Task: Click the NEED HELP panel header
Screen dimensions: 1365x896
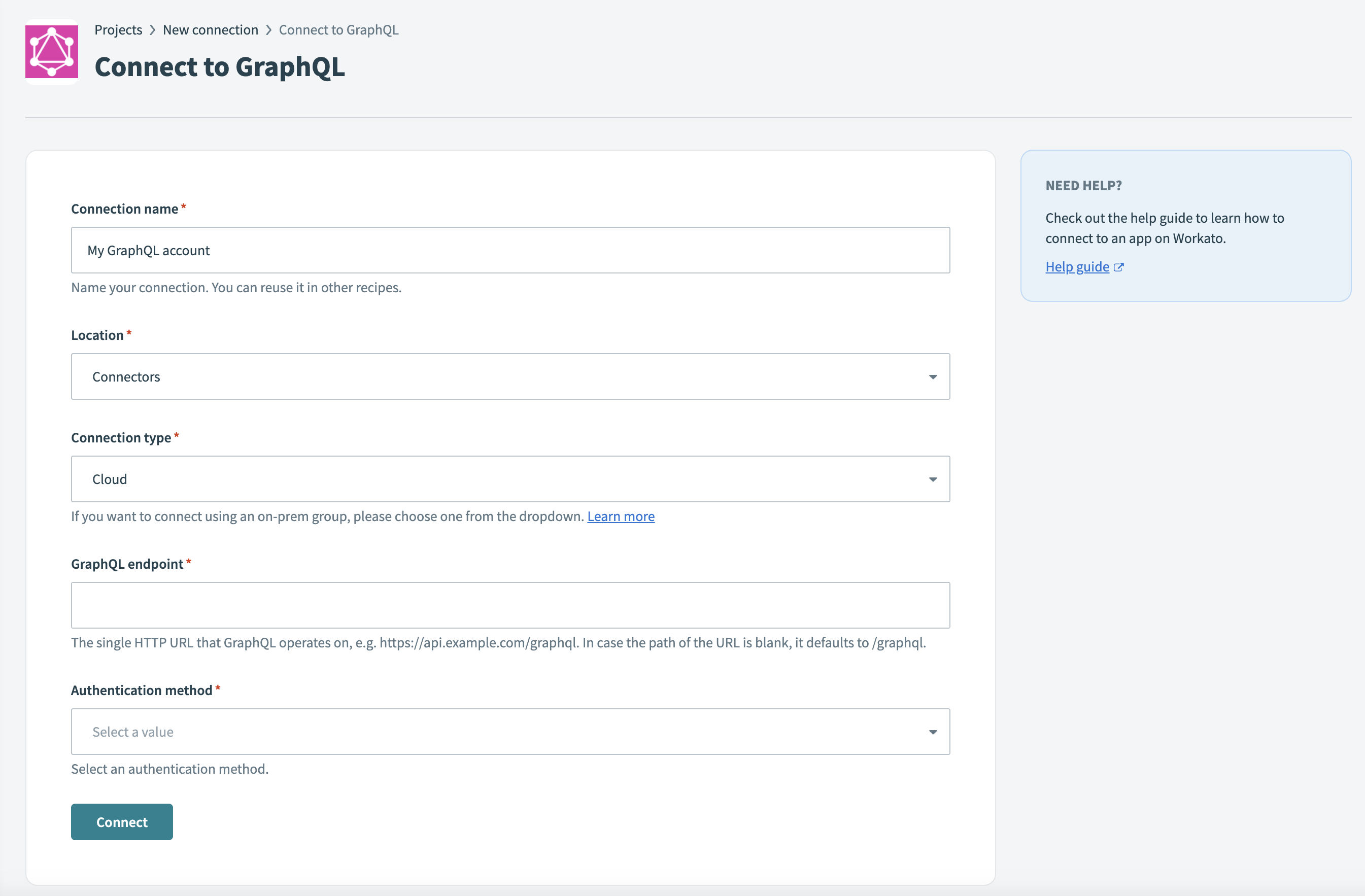Action: pyautogui.click(x=1083, y=185)
